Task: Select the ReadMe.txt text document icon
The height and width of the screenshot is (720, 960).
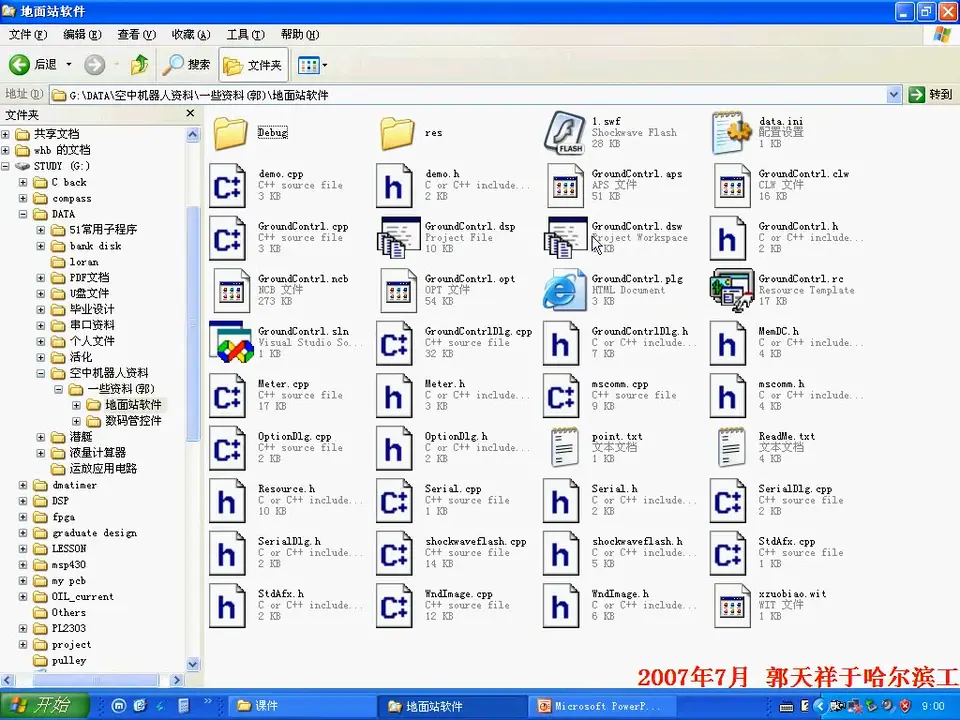Action: (732, 448)
